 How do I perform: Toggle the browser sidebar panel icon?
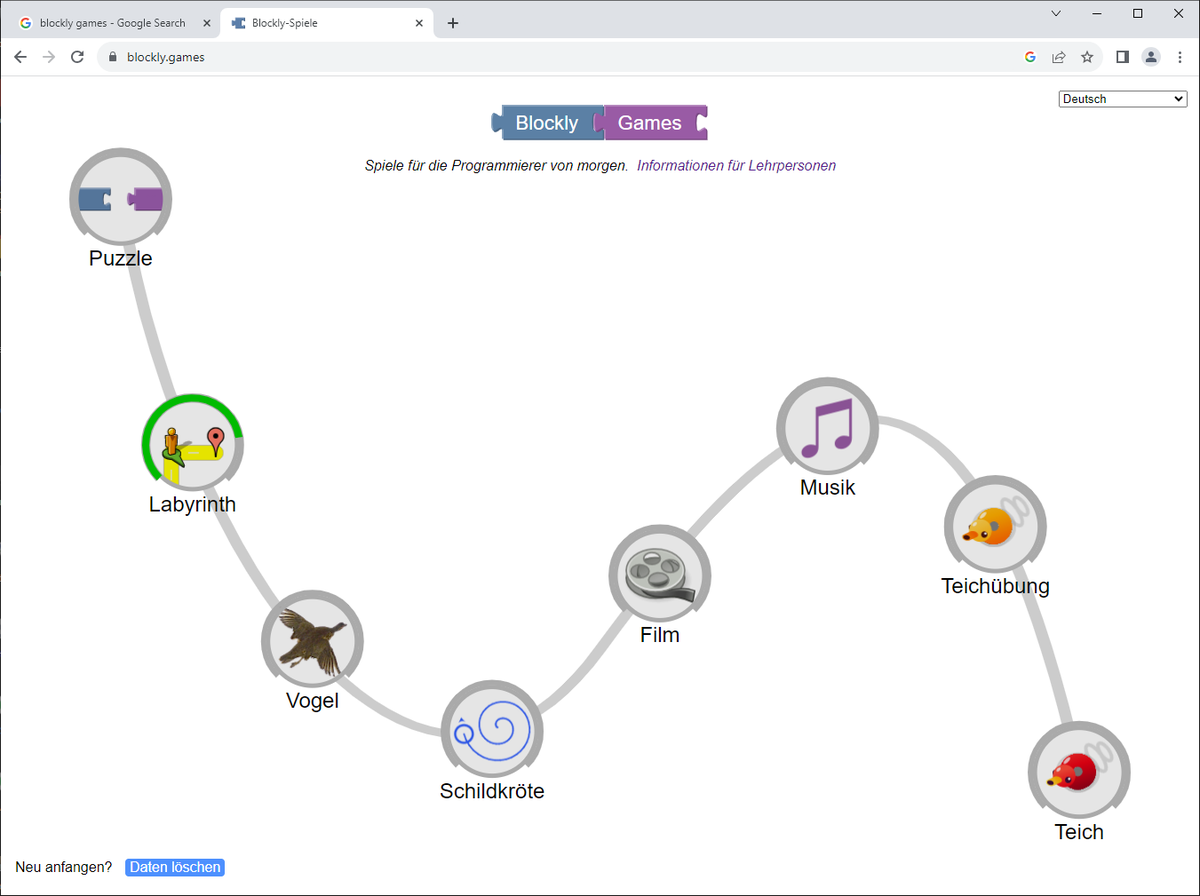click(x=1122, y=57)
